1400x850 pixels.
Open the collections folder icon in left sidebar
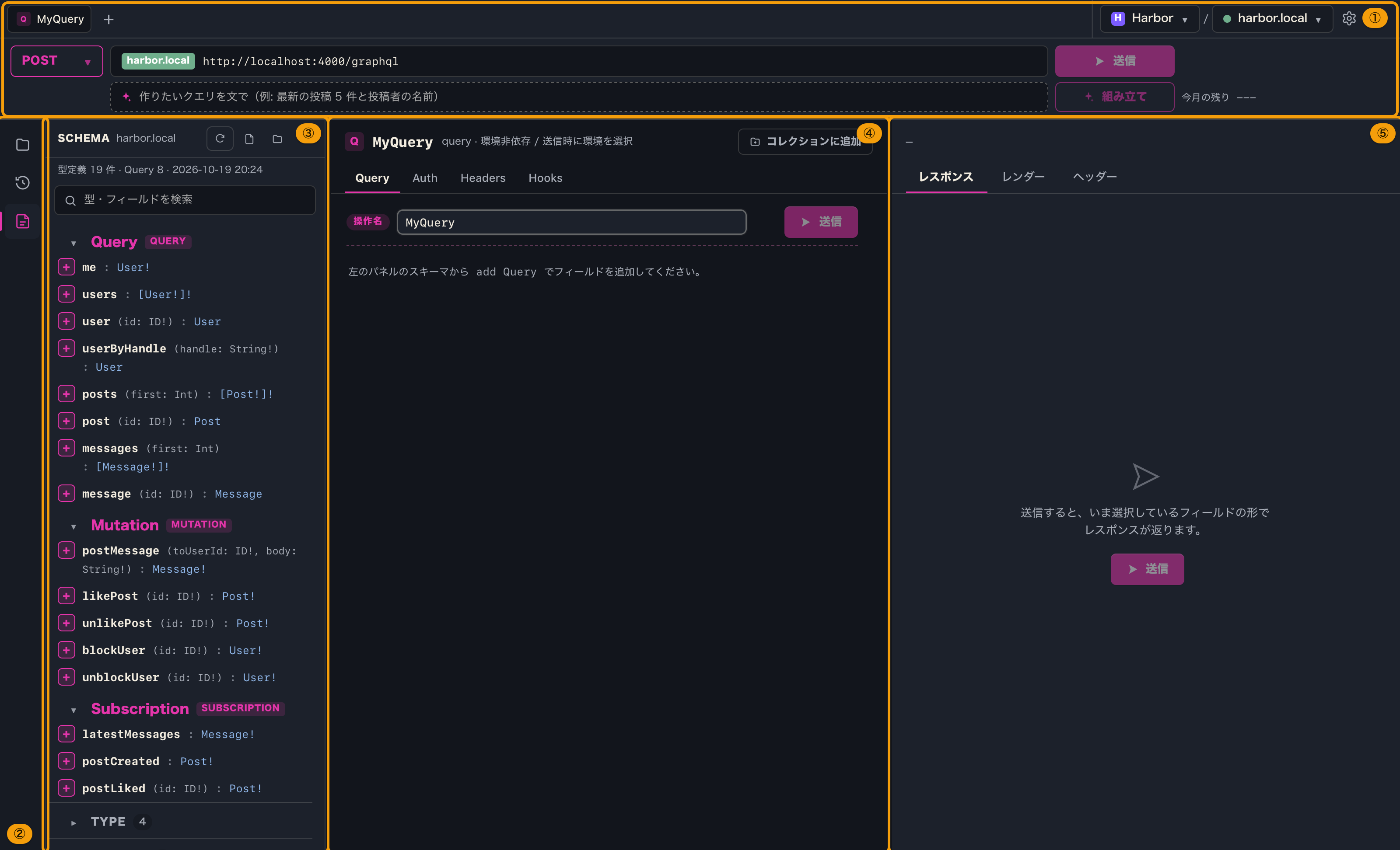pyautogui.click(x=22, y=145)
